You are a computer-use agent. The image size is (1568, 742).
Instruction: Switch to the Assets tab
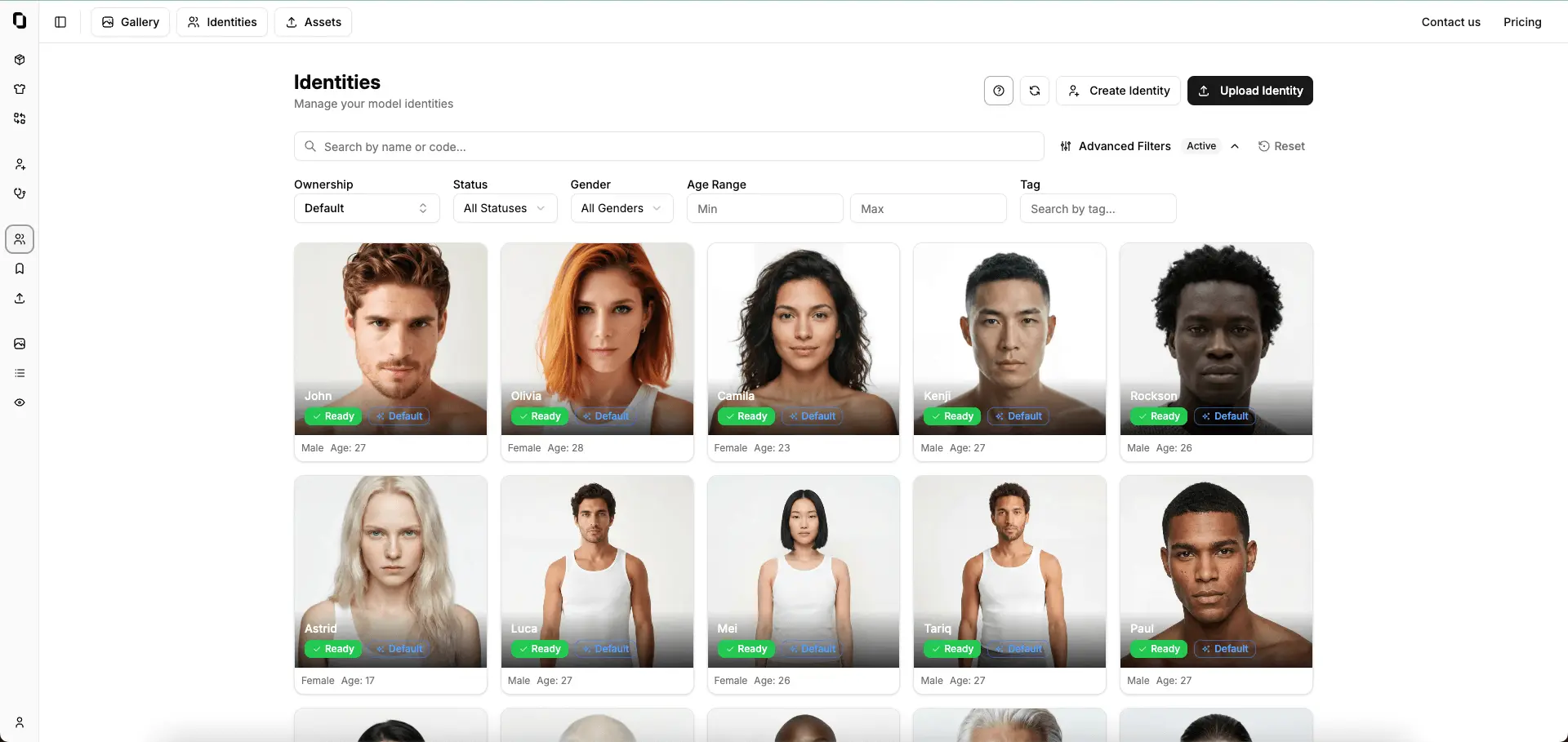[314, 22]
